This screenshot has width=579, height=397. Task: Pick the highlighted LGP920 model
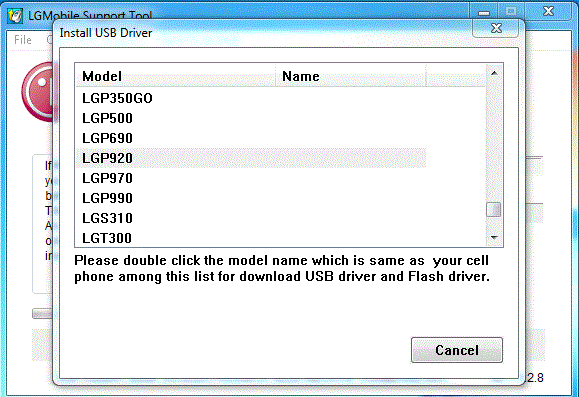(x=251, y=158)
